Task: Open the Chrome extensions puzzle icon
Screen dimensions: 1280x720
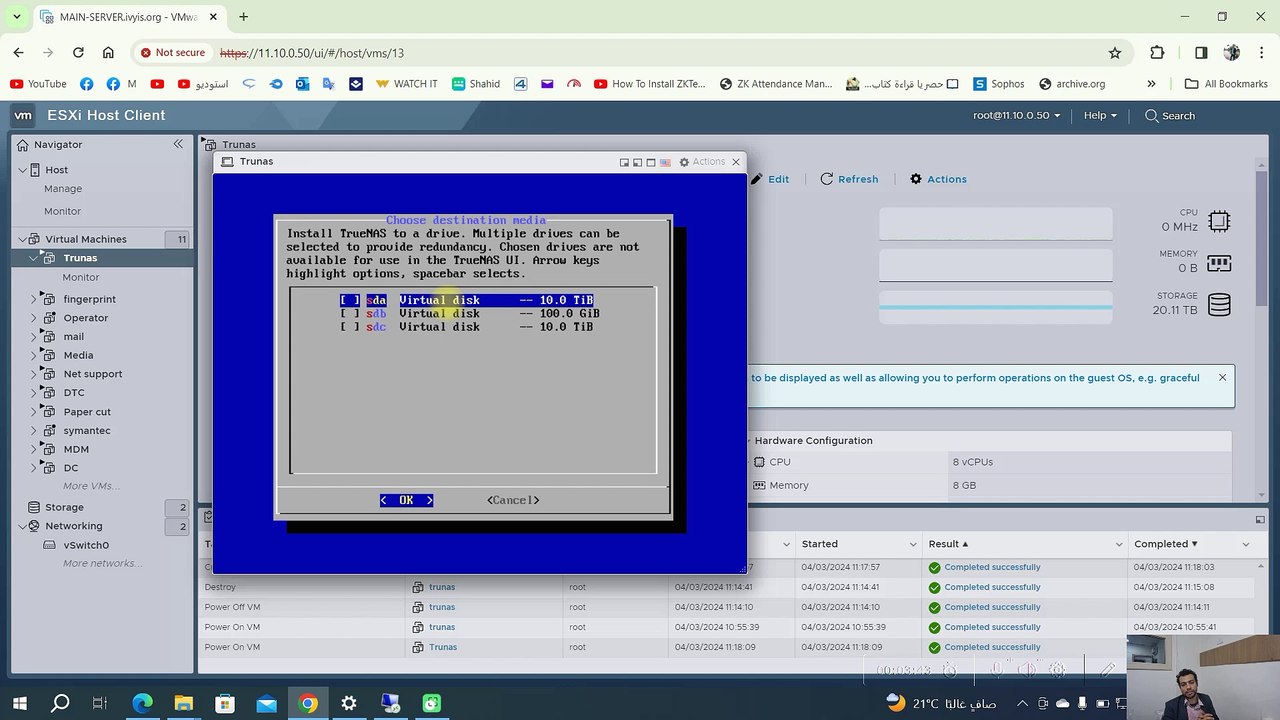Action: click(x=1157, y=53)
